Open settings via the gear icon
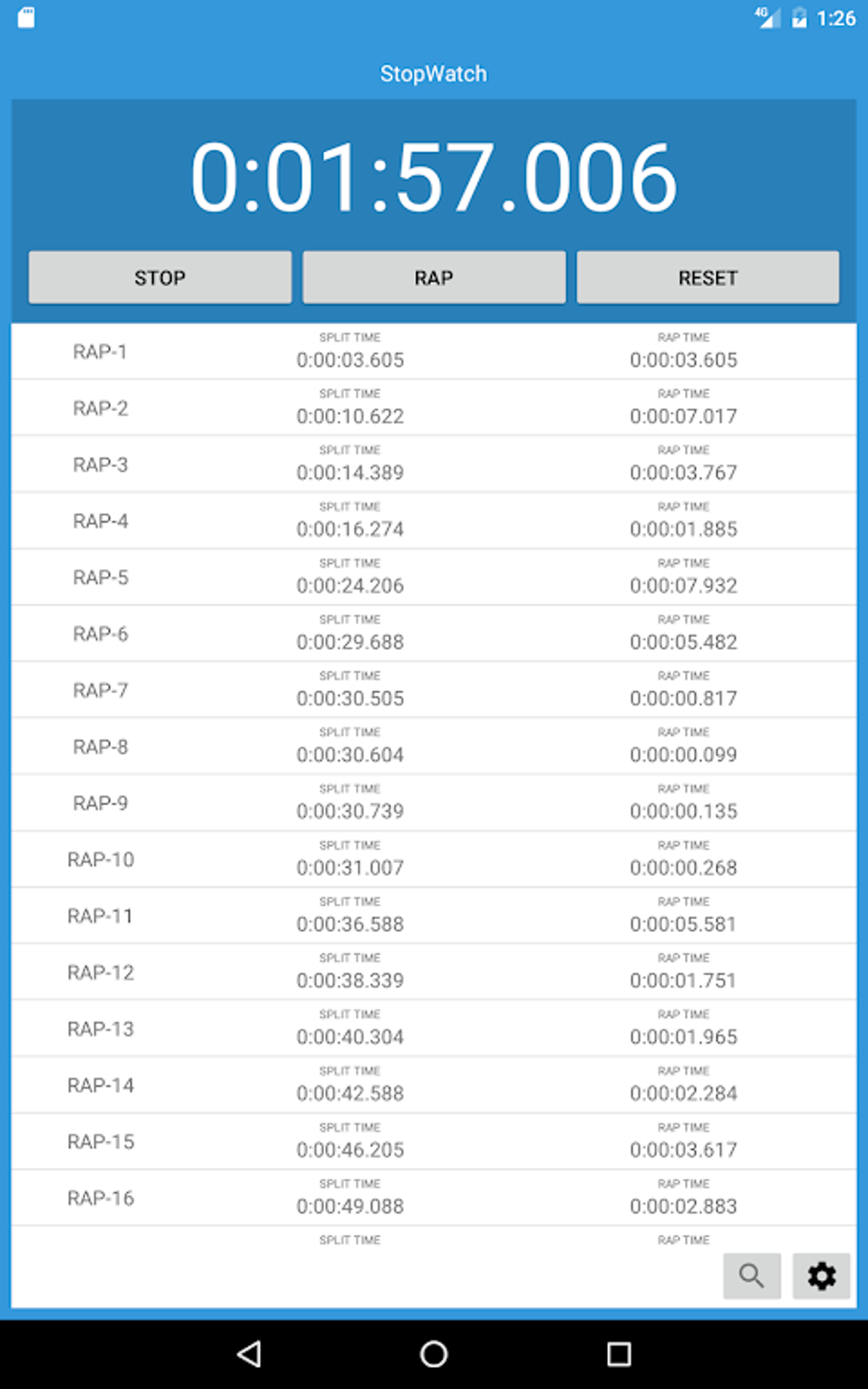This screenshot has height=1389, width=868. pyautogui.click(x=821, y=1275)
